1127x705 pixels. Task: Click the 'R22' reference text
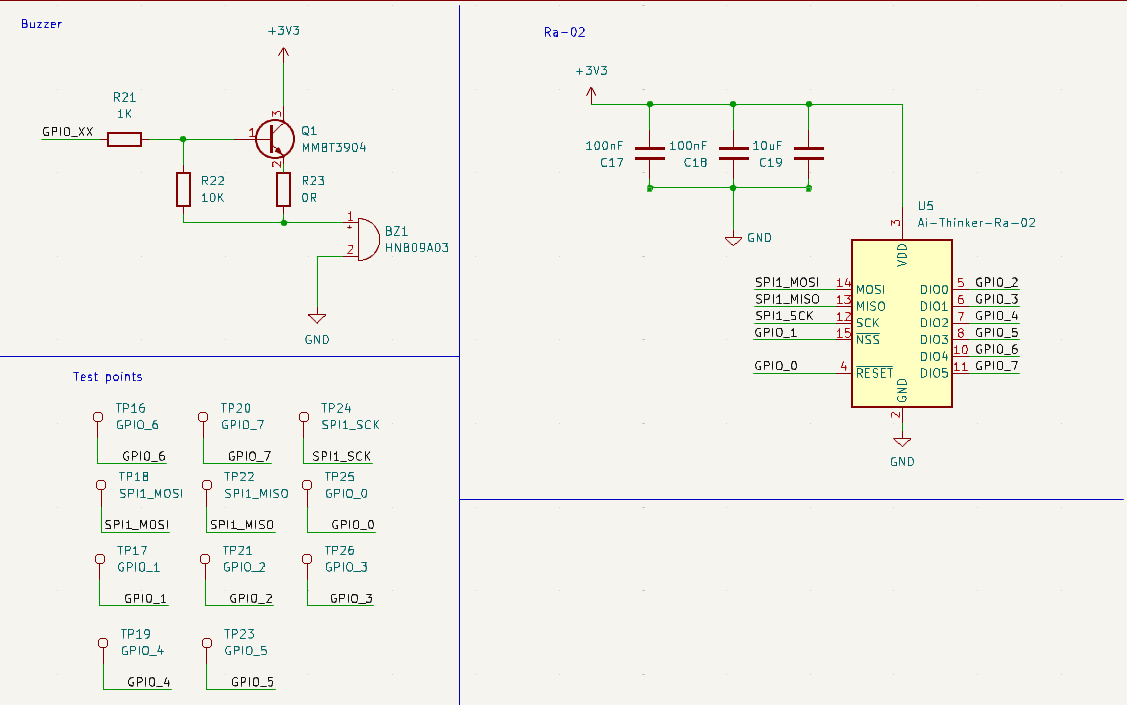(213, 181)
